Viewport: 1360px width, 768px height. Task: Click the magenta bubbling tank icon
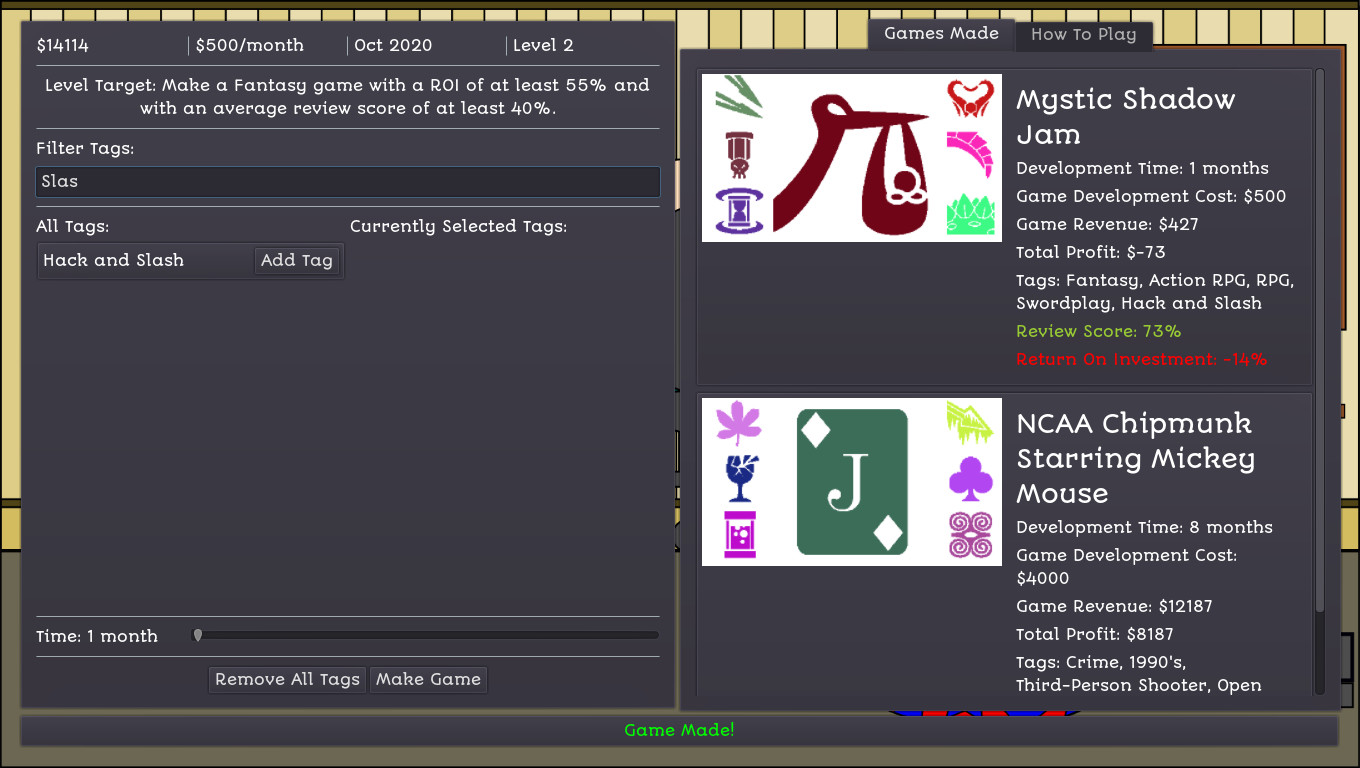point(739,535)
